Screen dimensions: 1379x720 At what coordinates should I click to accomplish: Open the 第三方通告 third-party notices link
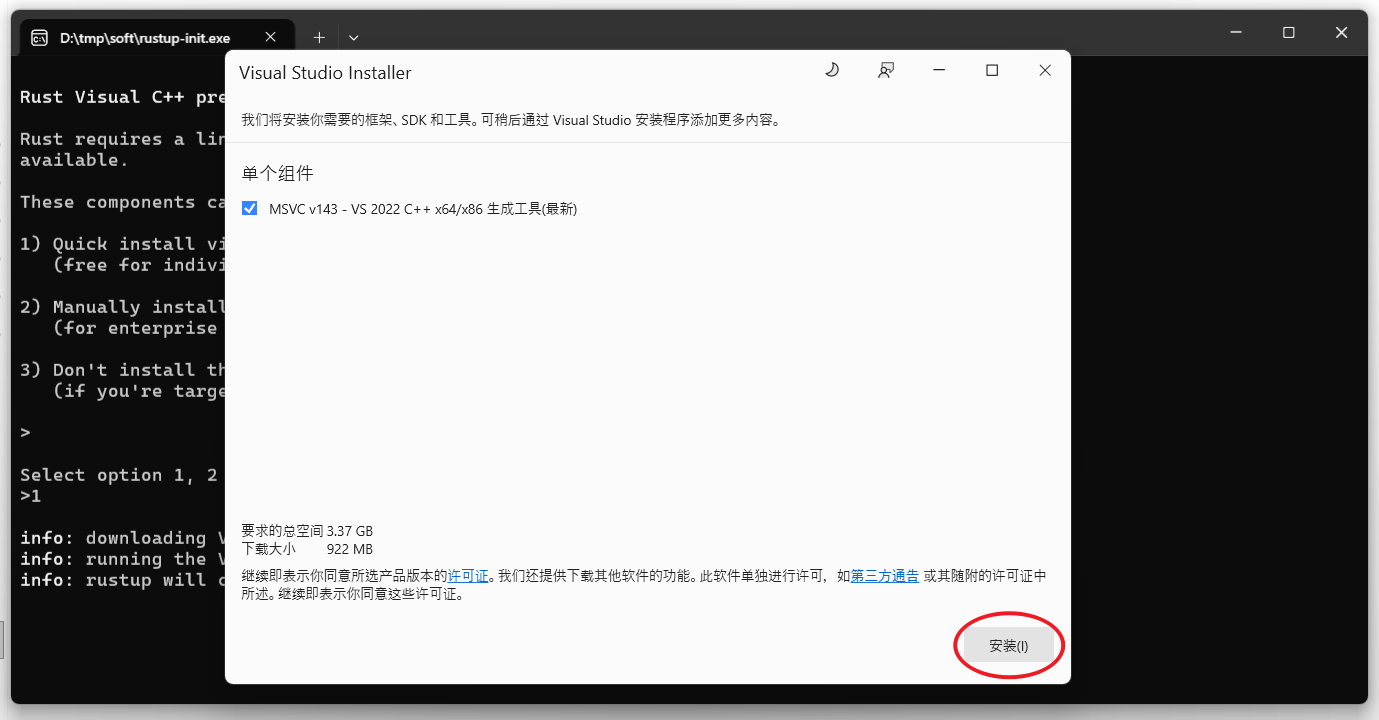coord(885,576)
